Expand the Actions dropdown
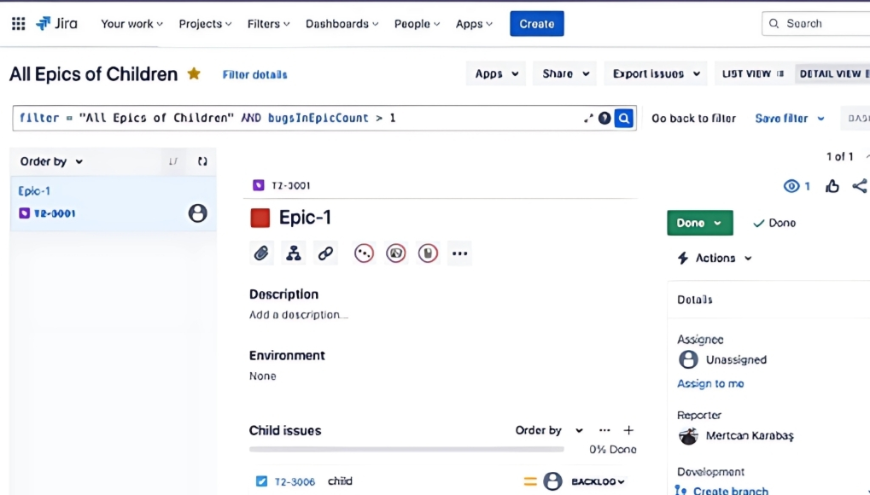This screenshot has width=870, height=495. [715, 258]
